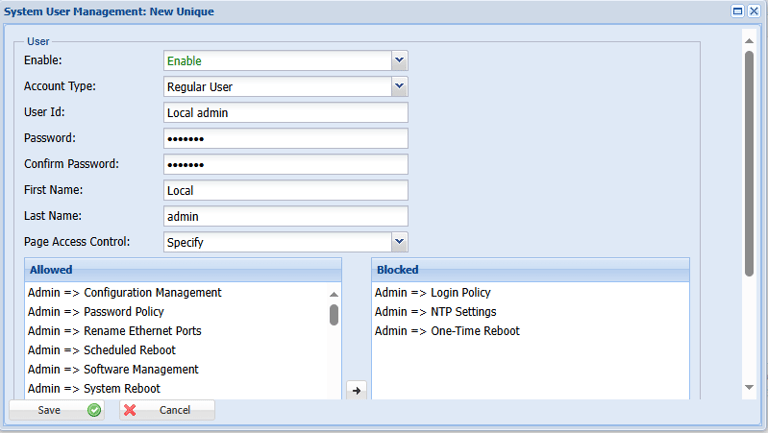
Task: Expand the Account Type dropdown
Action: pyautogui.click(x=399, y=87)
